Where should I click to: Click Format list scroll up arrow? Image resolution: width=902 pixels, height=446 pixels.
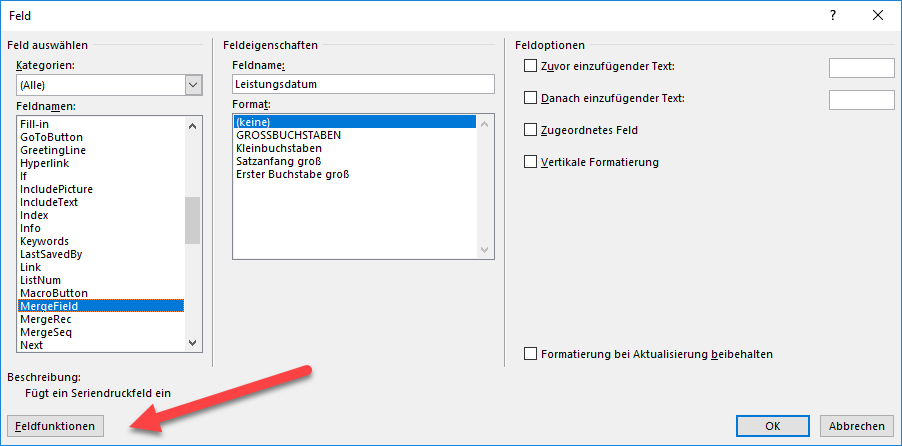coord(484,124)
